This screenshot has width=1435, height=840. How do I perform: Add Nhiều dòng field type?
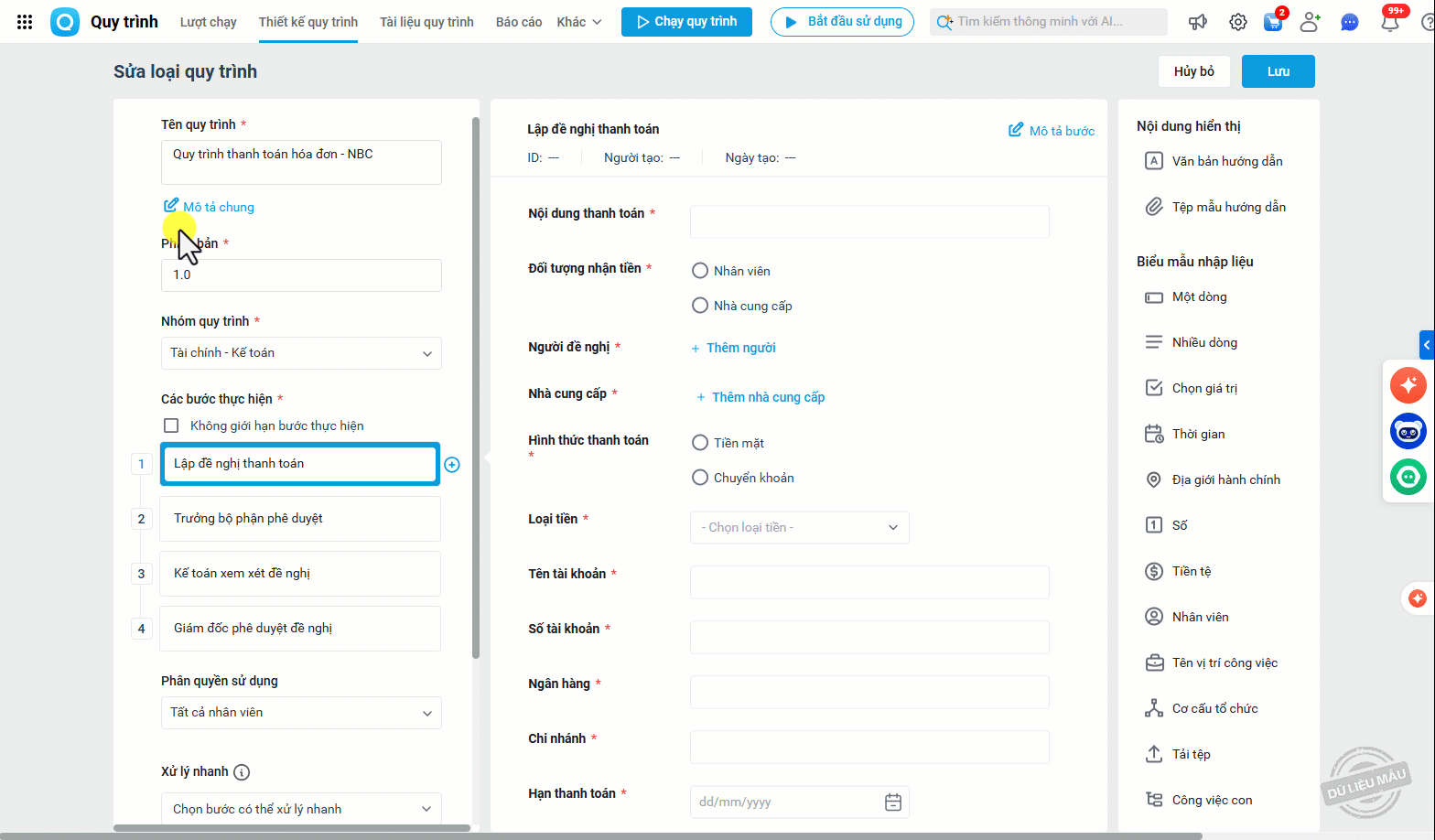(1192, 342)
